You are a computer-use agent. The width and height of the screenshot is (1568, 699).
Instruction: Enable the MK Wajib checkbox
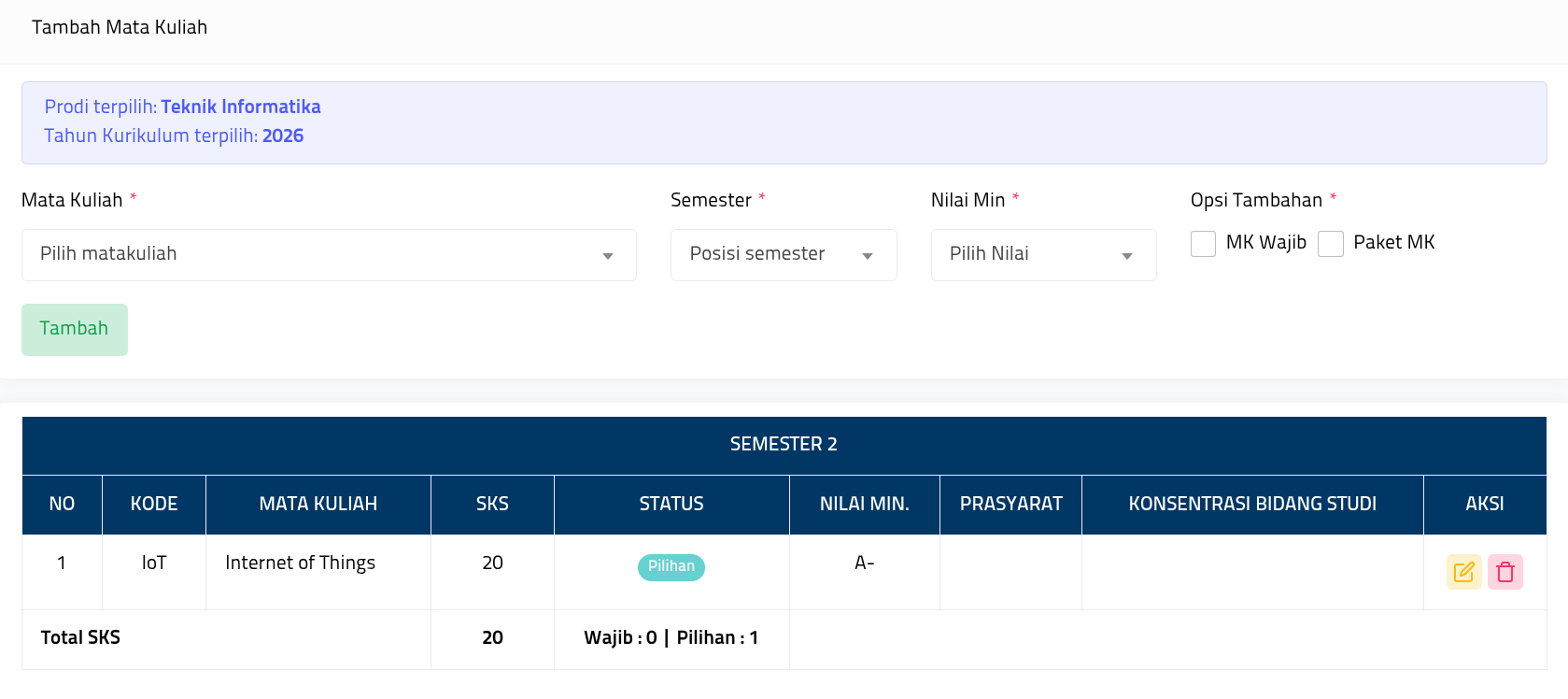pos(1203,244)
